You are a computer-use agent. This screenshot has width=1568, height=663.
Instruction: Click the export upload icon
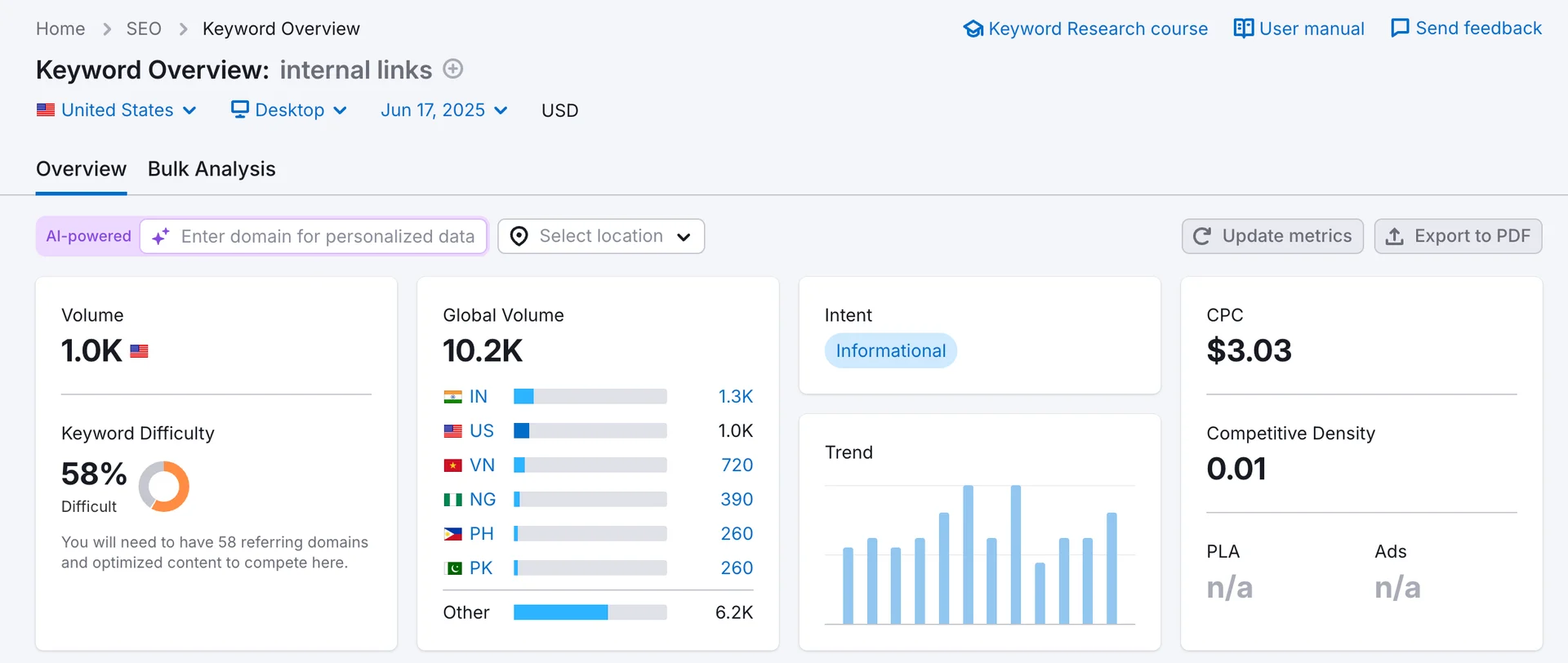(1395, 236)
